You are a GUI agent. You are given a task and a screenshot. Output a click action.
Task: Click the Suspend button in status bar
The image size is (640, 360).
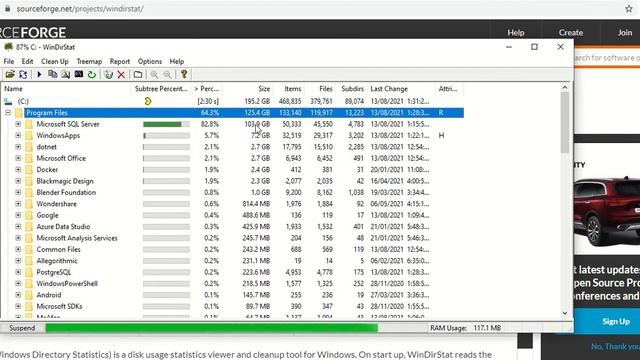click(x=22, y=328)
